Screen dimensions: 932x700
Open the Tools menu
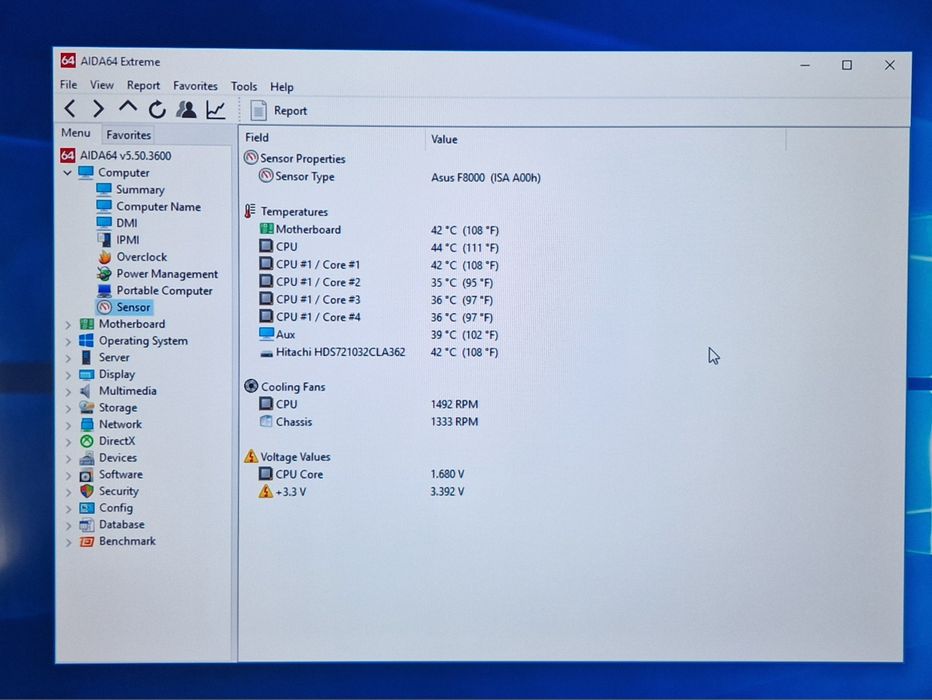244,87
